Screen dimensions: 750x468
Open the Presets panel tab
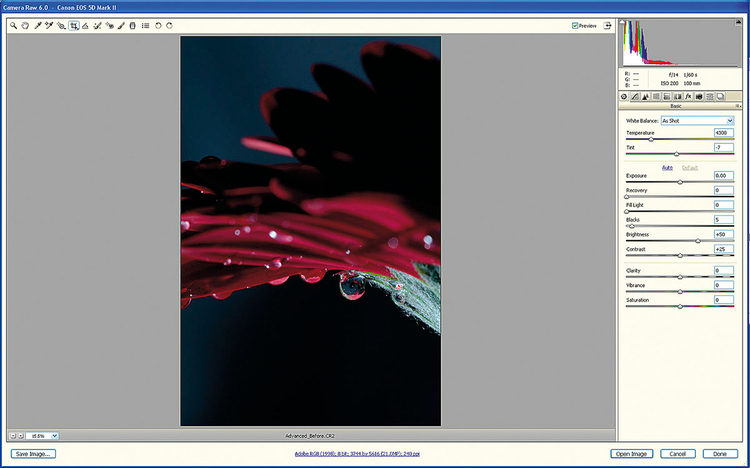pos(710,96)
